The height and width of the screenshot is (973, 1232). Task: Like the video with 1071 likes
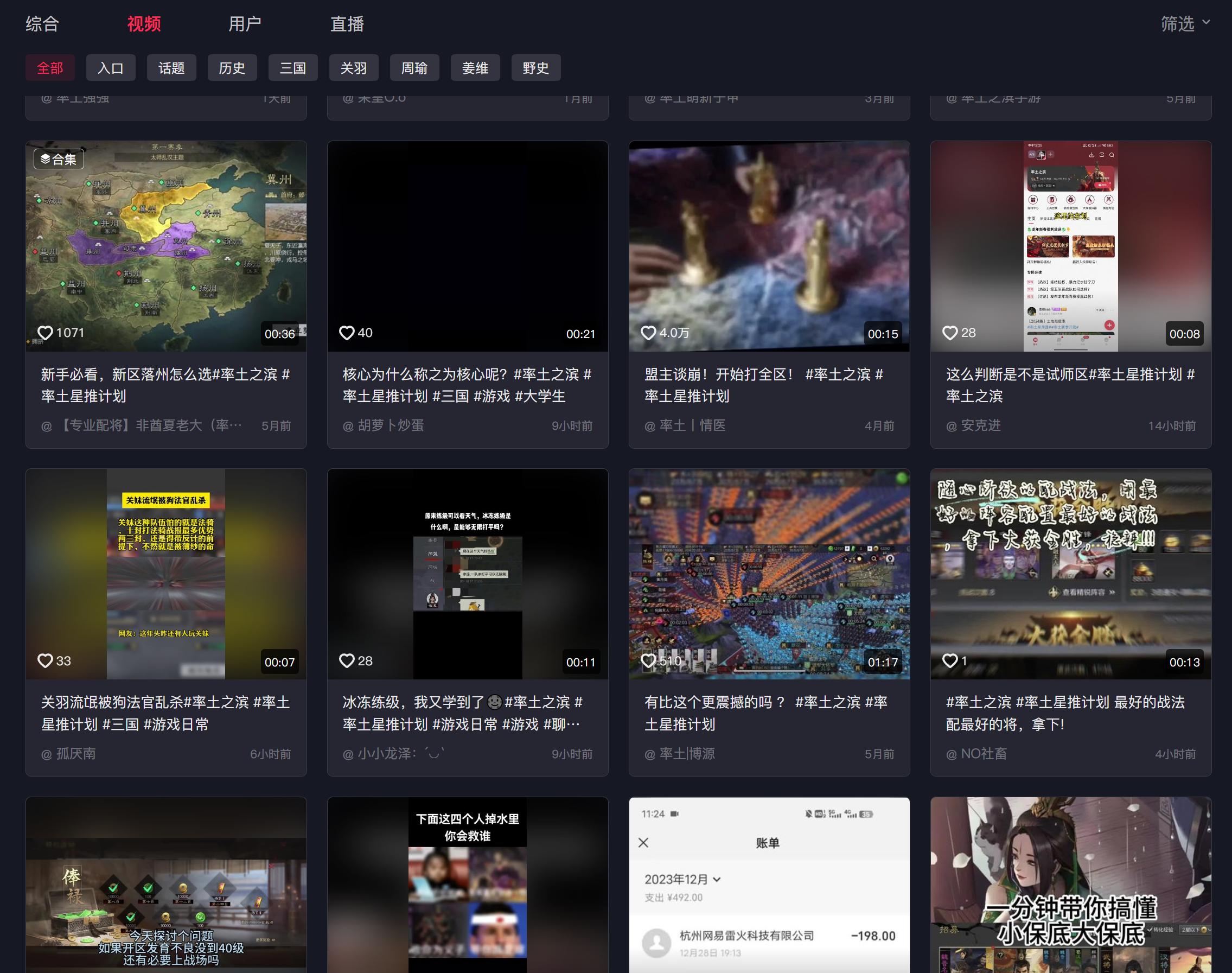[x=45, y=333]
